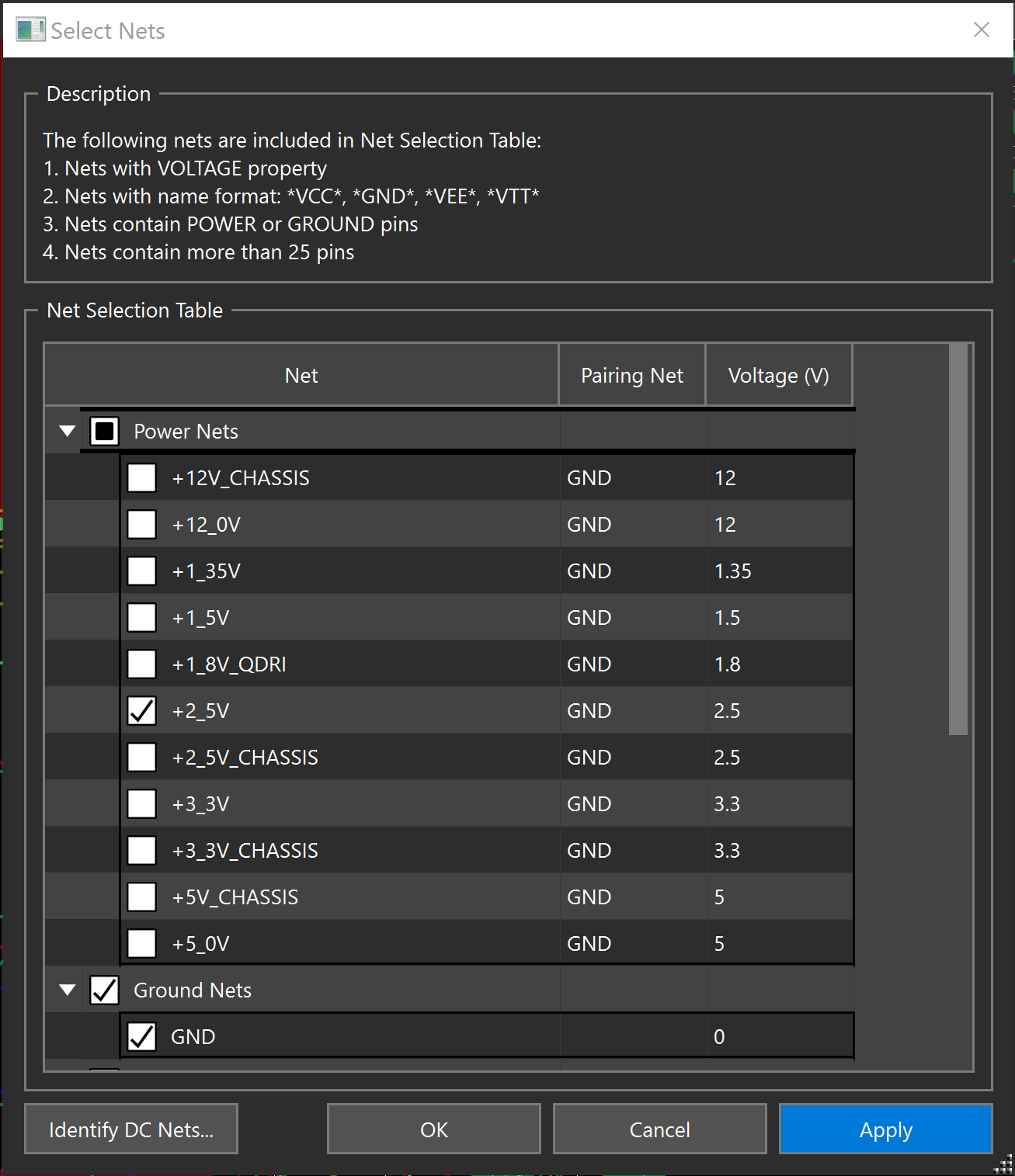The height and width of the screenshot is (1176, 1015).
Task: Toggle the Power Nets group checkbox
Action: (x=105, y=431)
